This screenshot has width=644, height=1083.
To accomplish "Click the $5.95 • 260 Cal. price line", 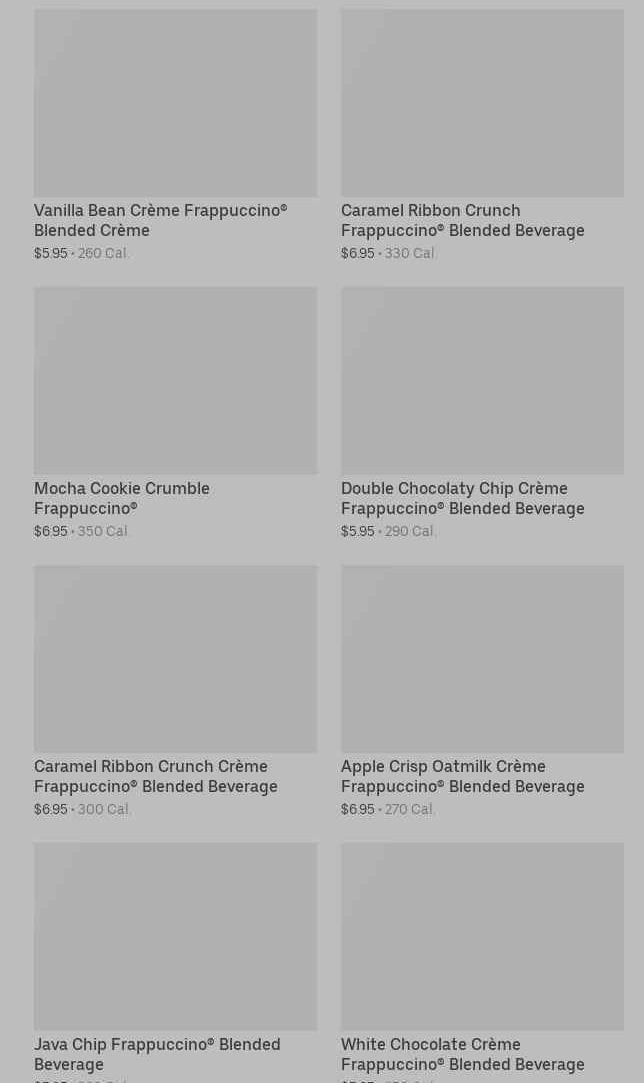I will coord(82,254).
